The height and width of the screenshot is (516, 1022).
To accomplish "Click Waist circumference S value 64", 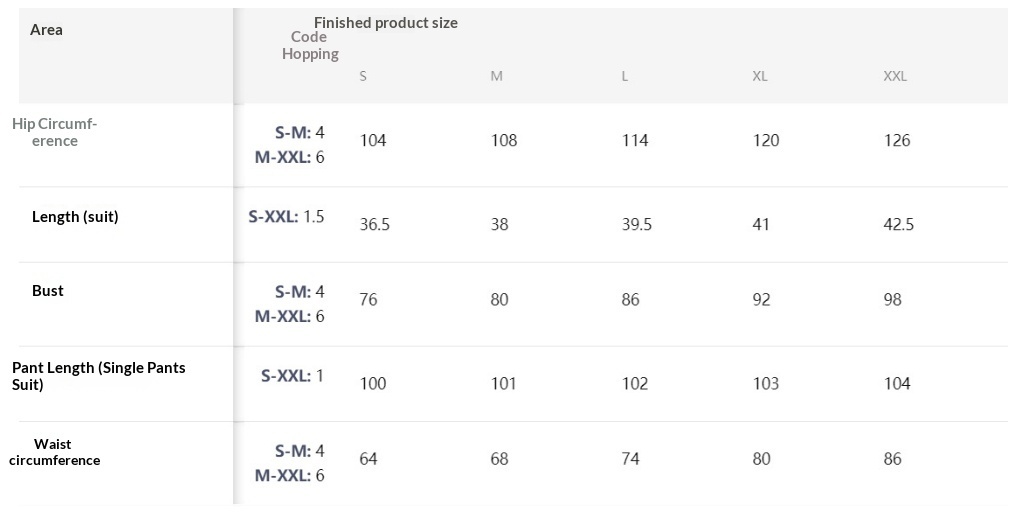I will pyautogui.click(x=369, y=458).
